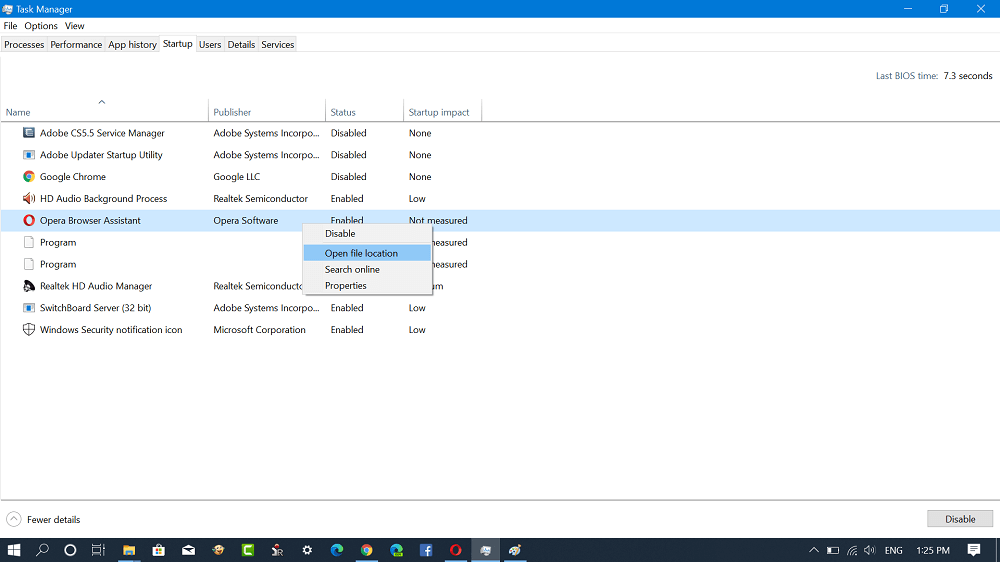The image size is (1000, 562).
Task: Click the 1:25 PM clock
Action: point(933,550)
